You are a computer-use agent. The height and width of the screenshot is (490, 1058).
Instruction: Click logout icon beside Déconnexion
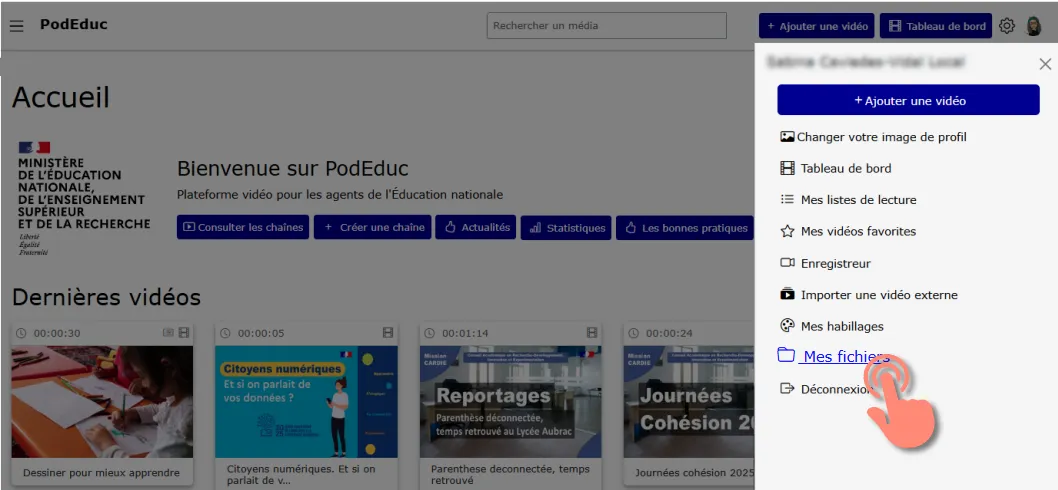pos(787,388)
